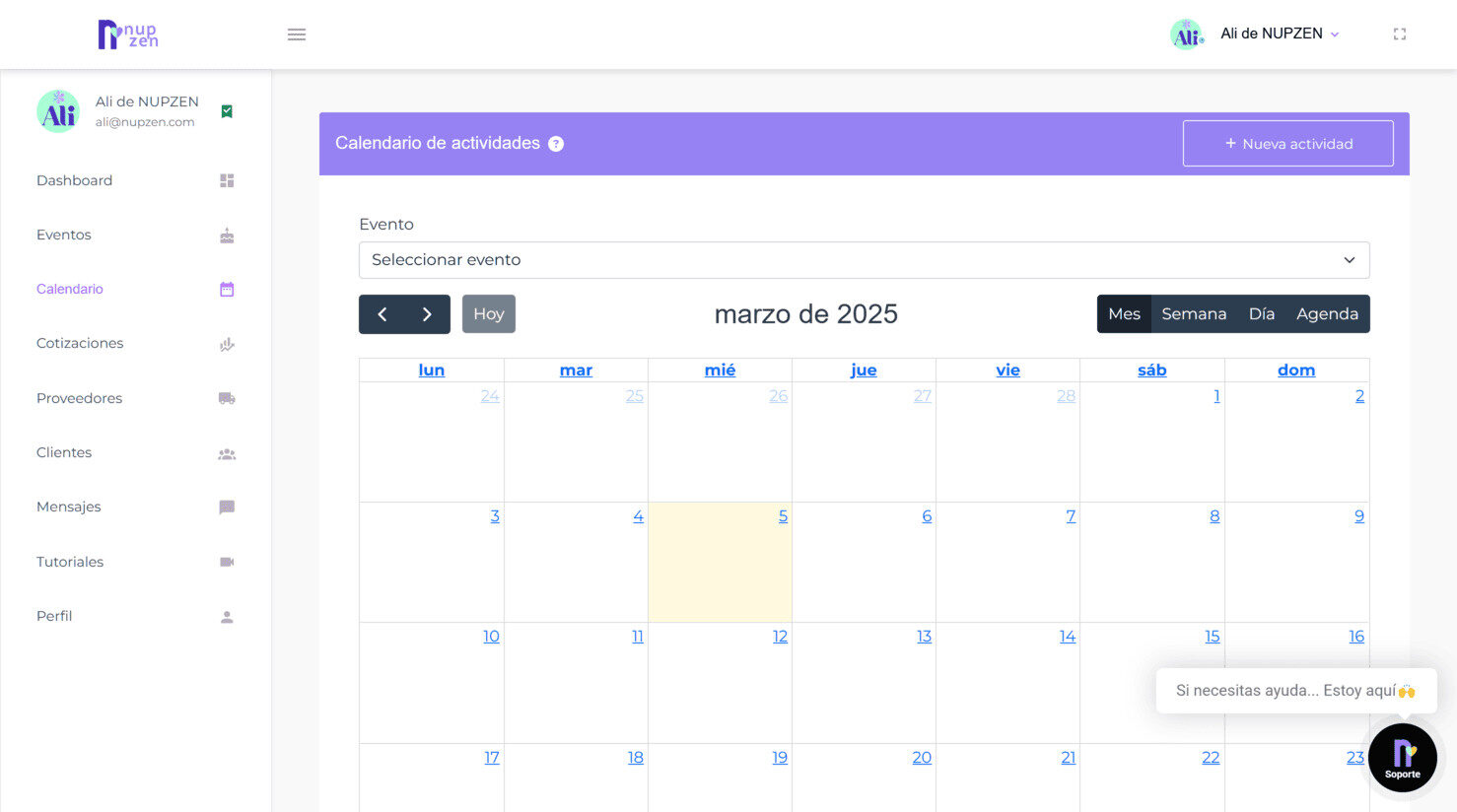Switch calendar to Semana view
Viewport: 1457px width, 812px height.
point(1194,314)
